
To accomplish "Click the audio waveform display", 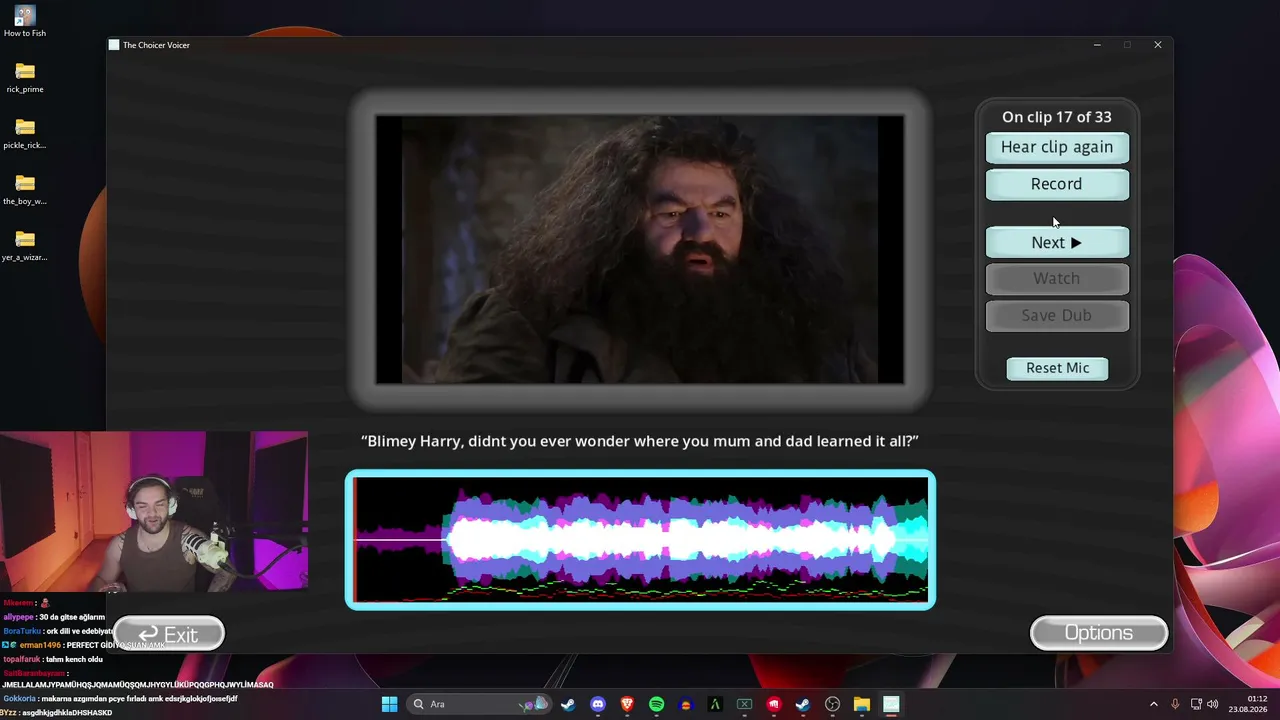I will point(640,540).
